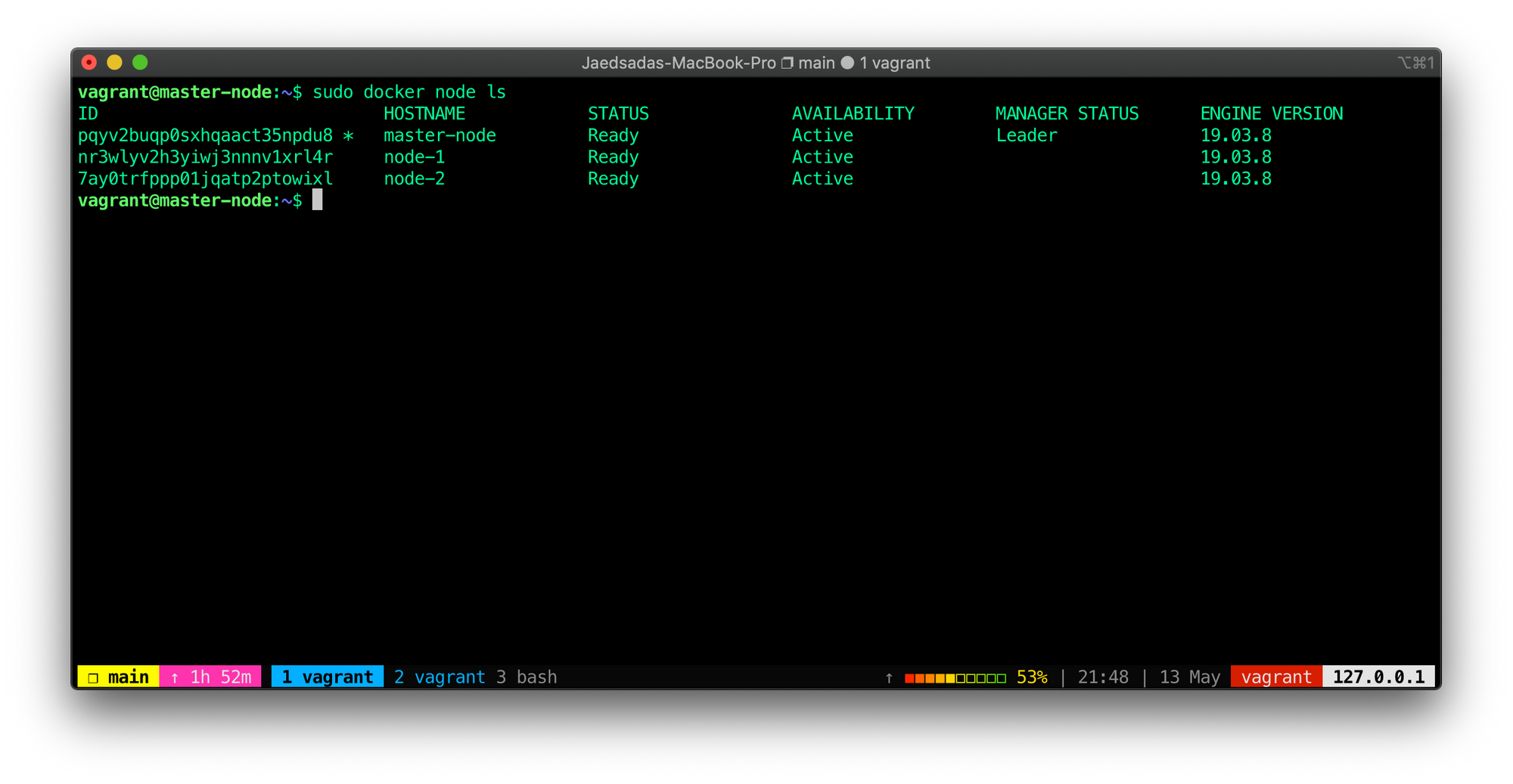The height and width of the screenshot is (784, 1513).
Task: Click the '21:48' clock in status bar
Action: click(x=1103, y=677)
